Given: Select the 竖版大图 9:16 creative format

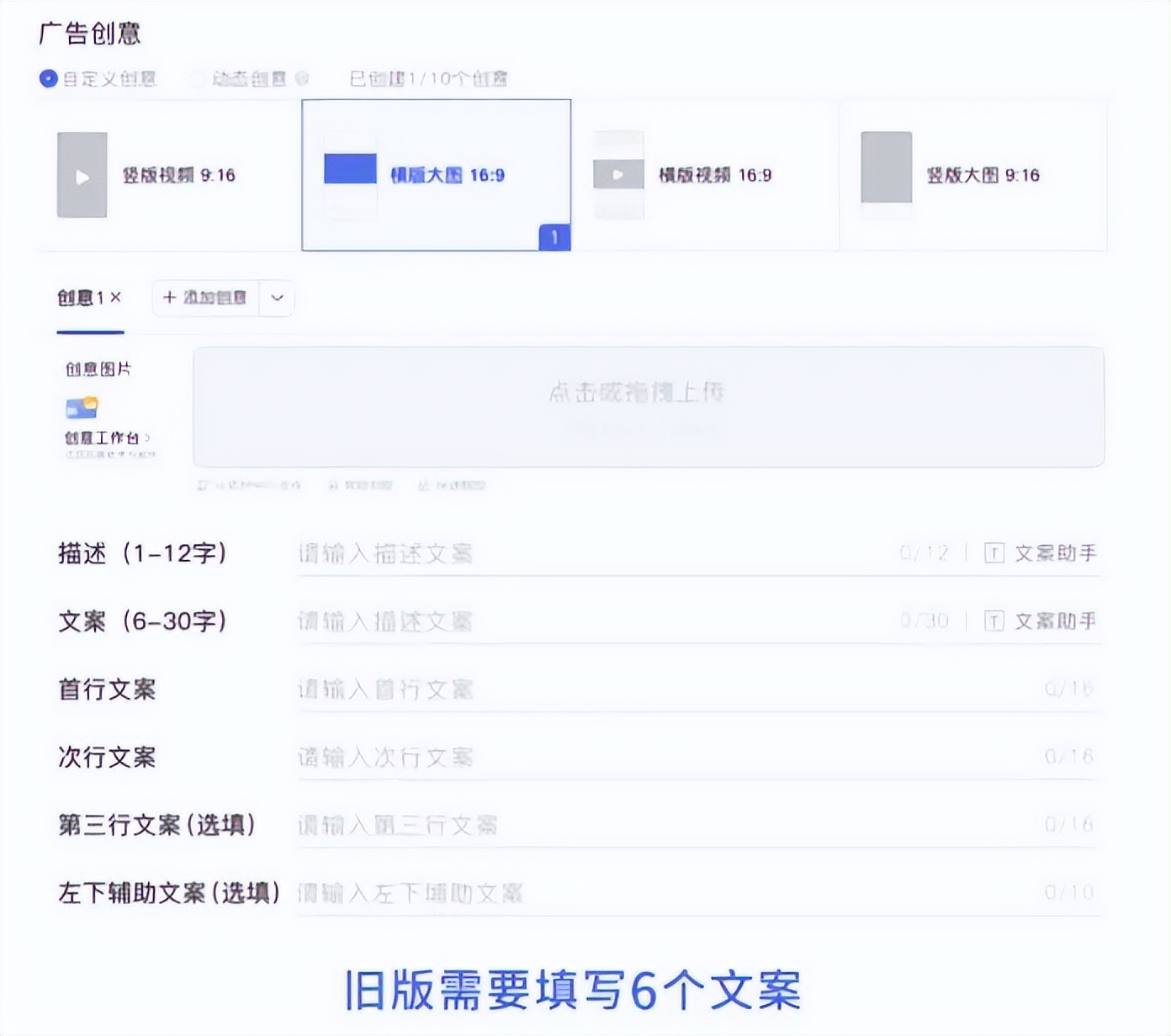Looking at the screenshot, I should pos(972,174).
